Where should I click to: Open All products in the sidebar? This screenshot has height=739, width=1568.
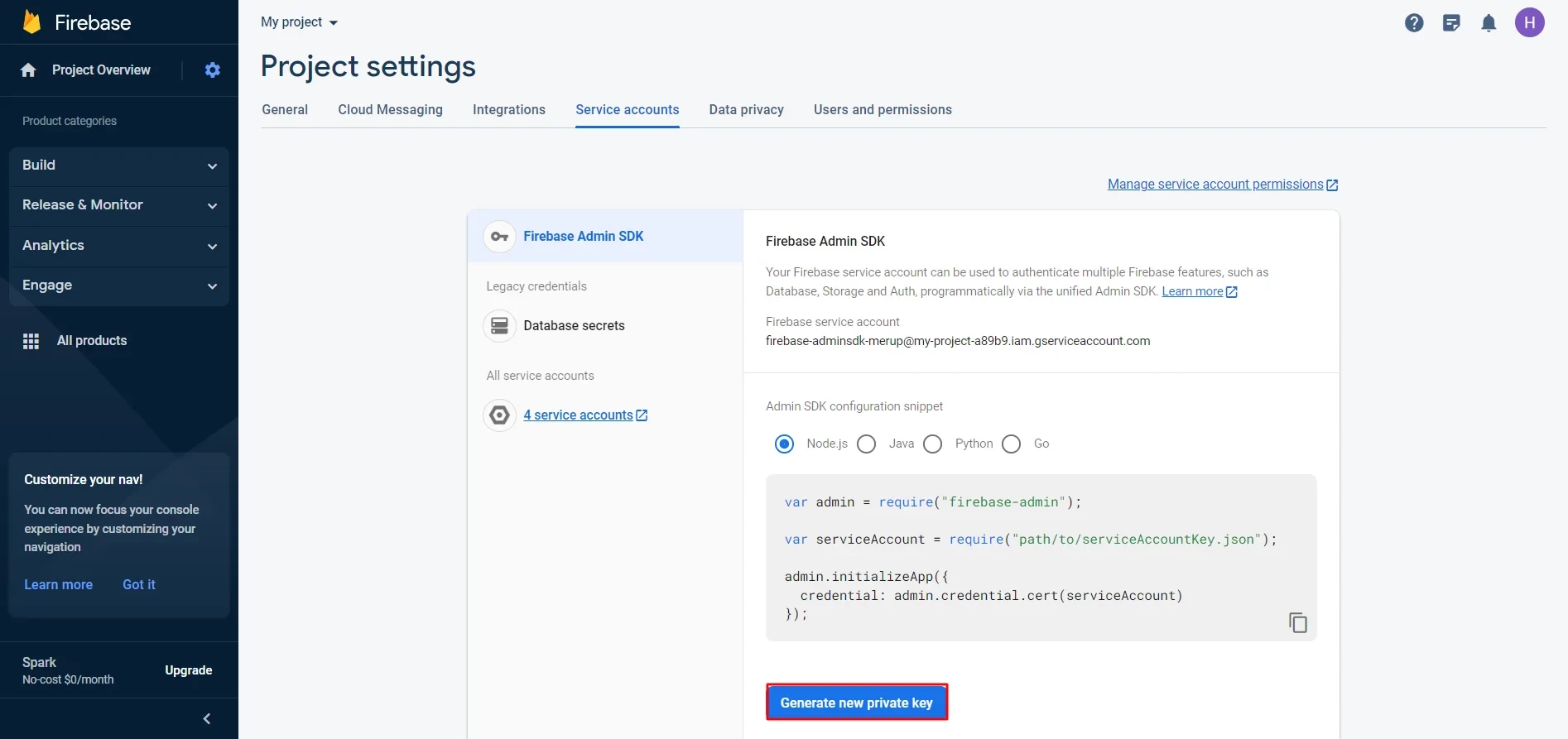click(x=92, y=341)
